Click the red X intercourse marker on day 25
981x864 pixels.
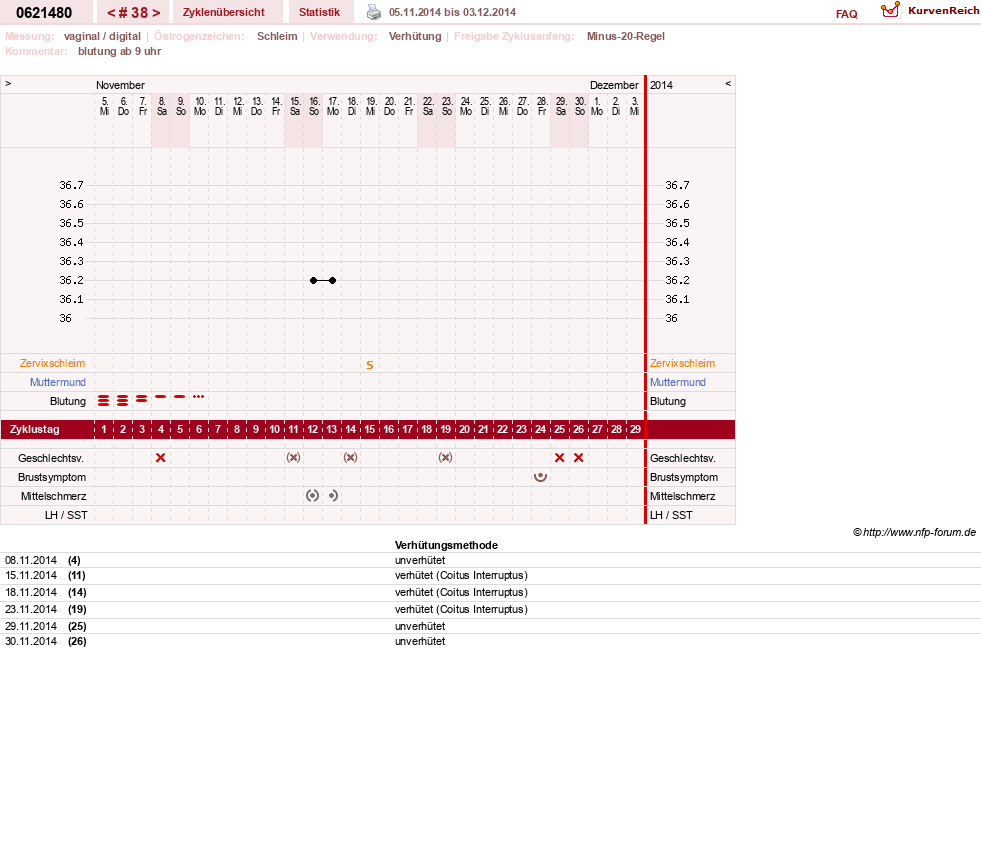point(559,457)
